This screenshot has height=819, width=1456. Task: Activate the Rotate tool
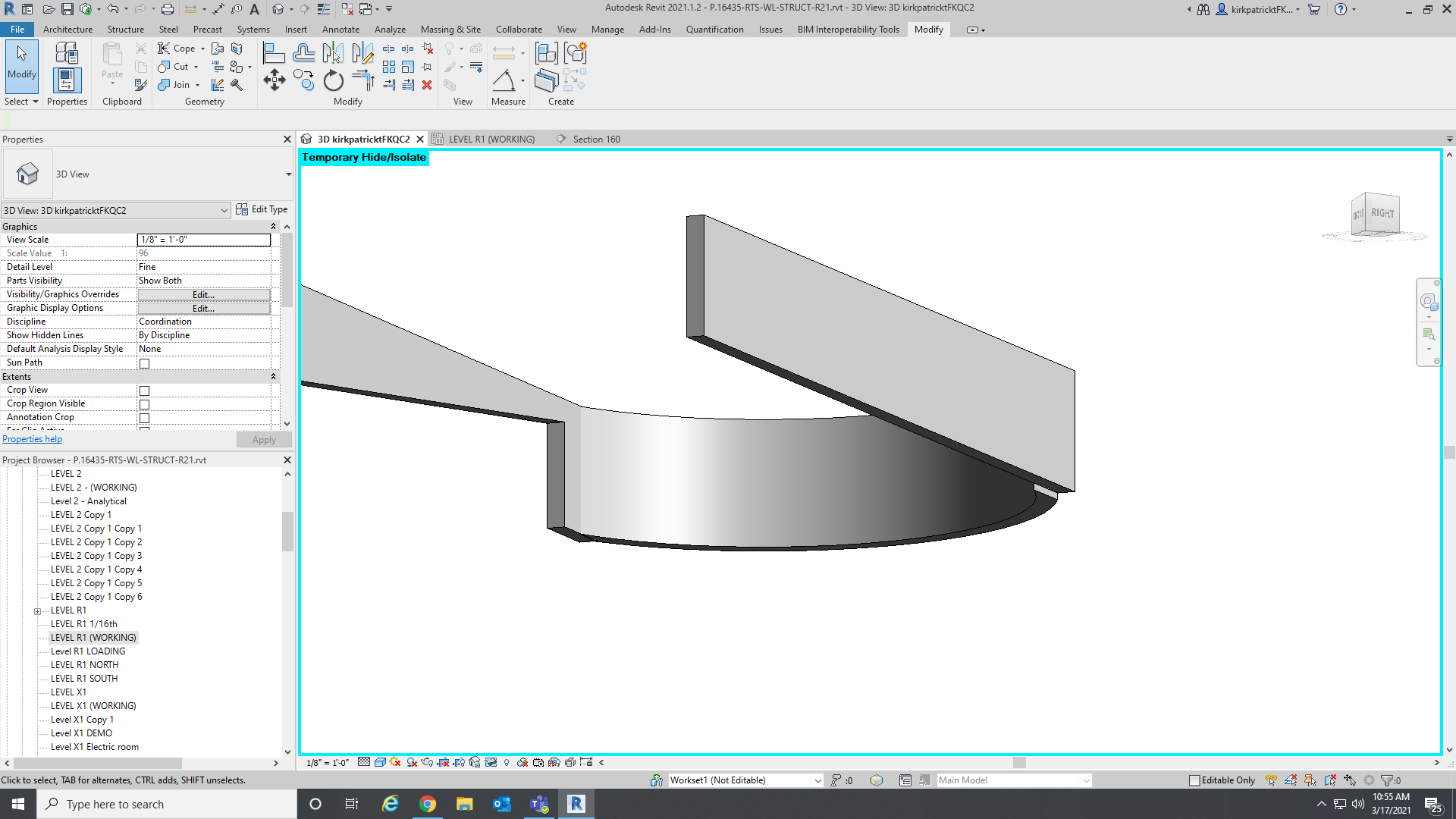(335, 81)
